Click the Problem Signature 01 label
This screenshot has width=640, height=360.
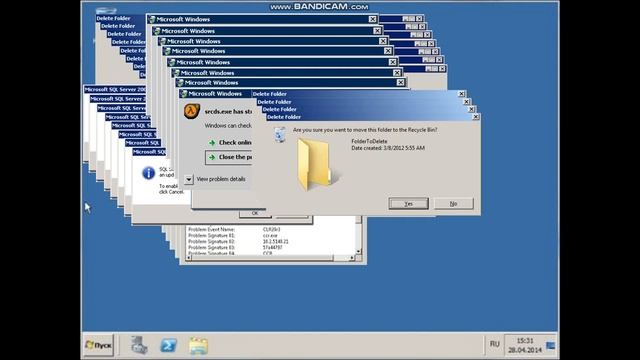[211, 236]
